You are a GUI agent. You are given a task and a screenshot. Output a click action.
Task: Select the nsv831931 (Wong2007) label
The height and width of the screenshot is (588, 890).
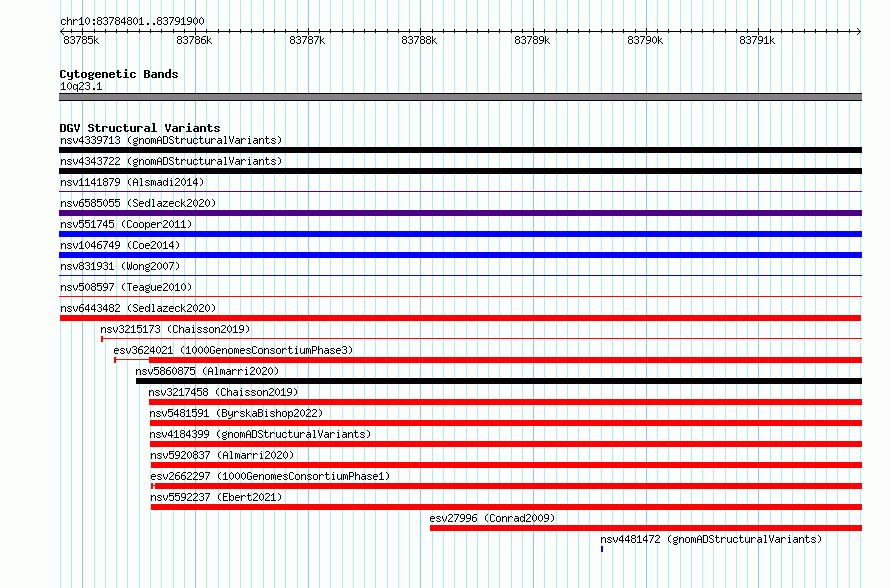point(120,266)
